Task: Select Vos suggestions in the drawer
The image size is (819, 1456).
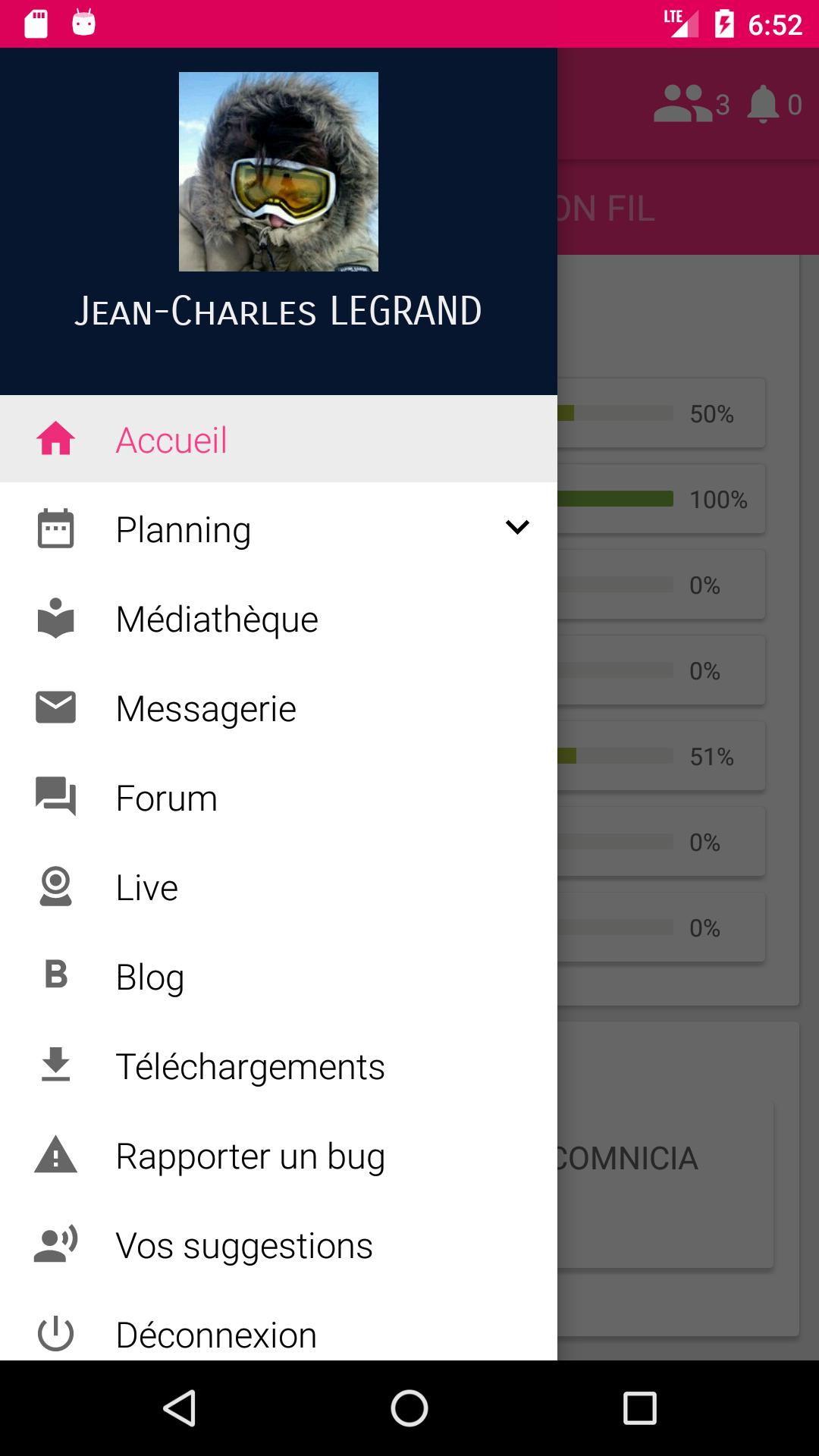Action: pos(278,1246)
